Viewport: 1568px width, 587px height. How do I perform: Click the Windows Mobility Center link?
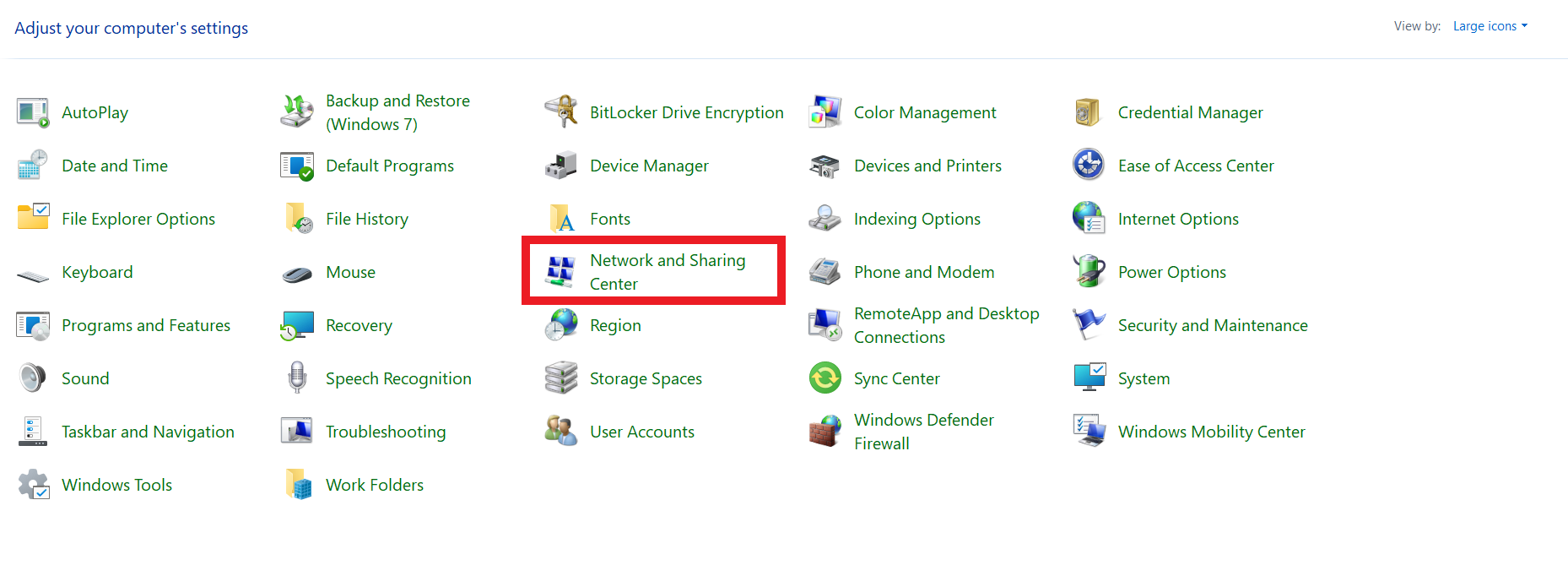(1211, 432)
